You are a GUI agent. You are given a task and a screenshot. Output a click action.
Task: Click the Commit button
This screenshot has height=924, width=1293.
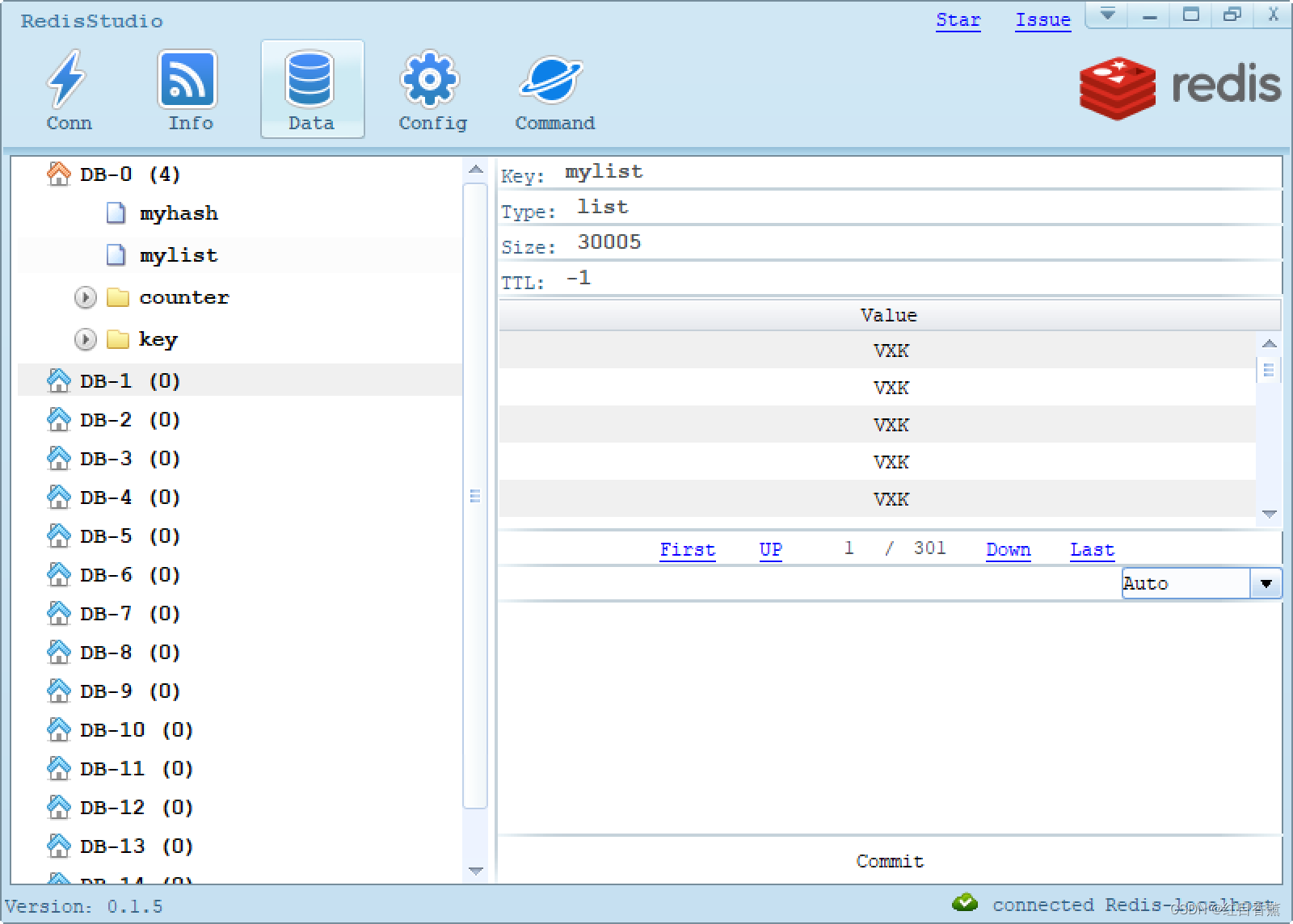[889, 861]
